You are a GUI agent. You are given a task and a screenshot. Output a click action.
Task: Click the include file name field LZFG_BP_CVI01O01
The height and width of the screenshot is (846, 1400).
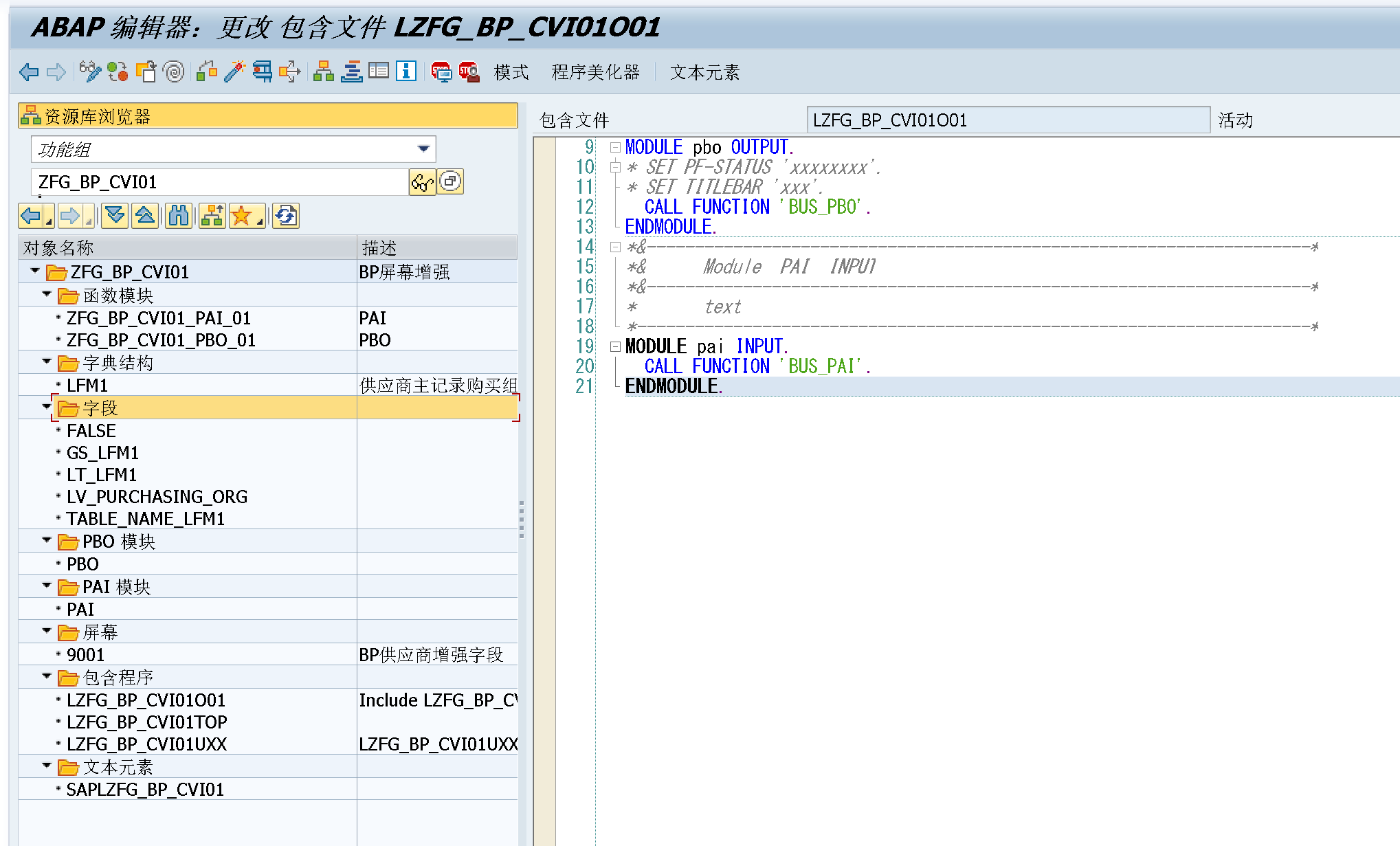pyautogui.click(x=1007, y=120)
